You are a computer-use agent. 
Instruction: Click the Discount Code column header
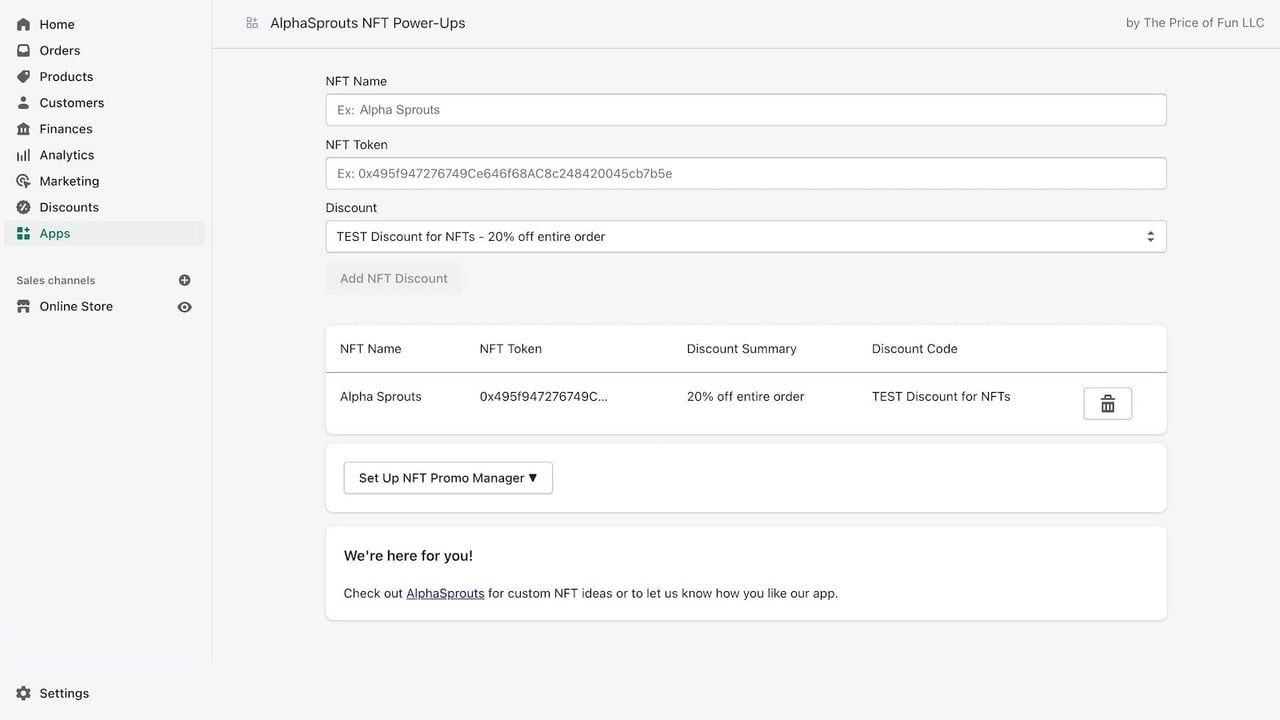915,349
